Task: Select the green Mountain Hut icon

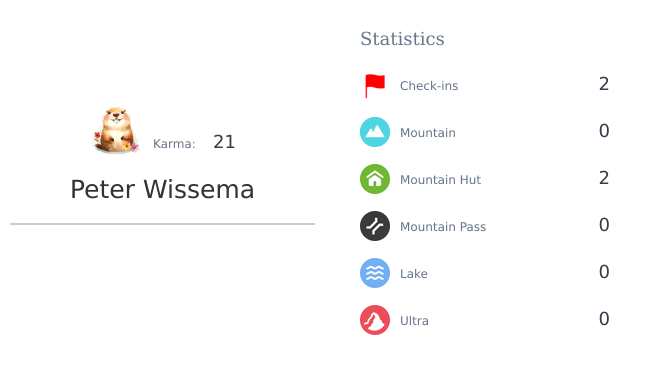Action: point(375,179)
